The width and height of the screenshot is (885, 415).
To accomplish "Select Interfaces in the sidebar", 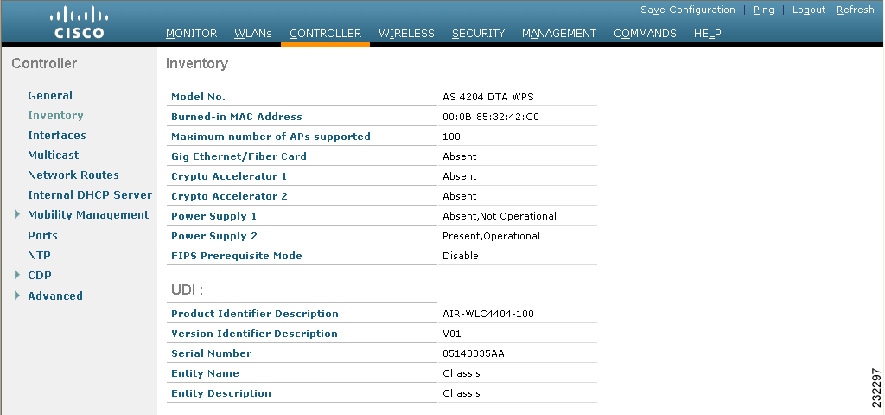I will click(x=57, y=135).
